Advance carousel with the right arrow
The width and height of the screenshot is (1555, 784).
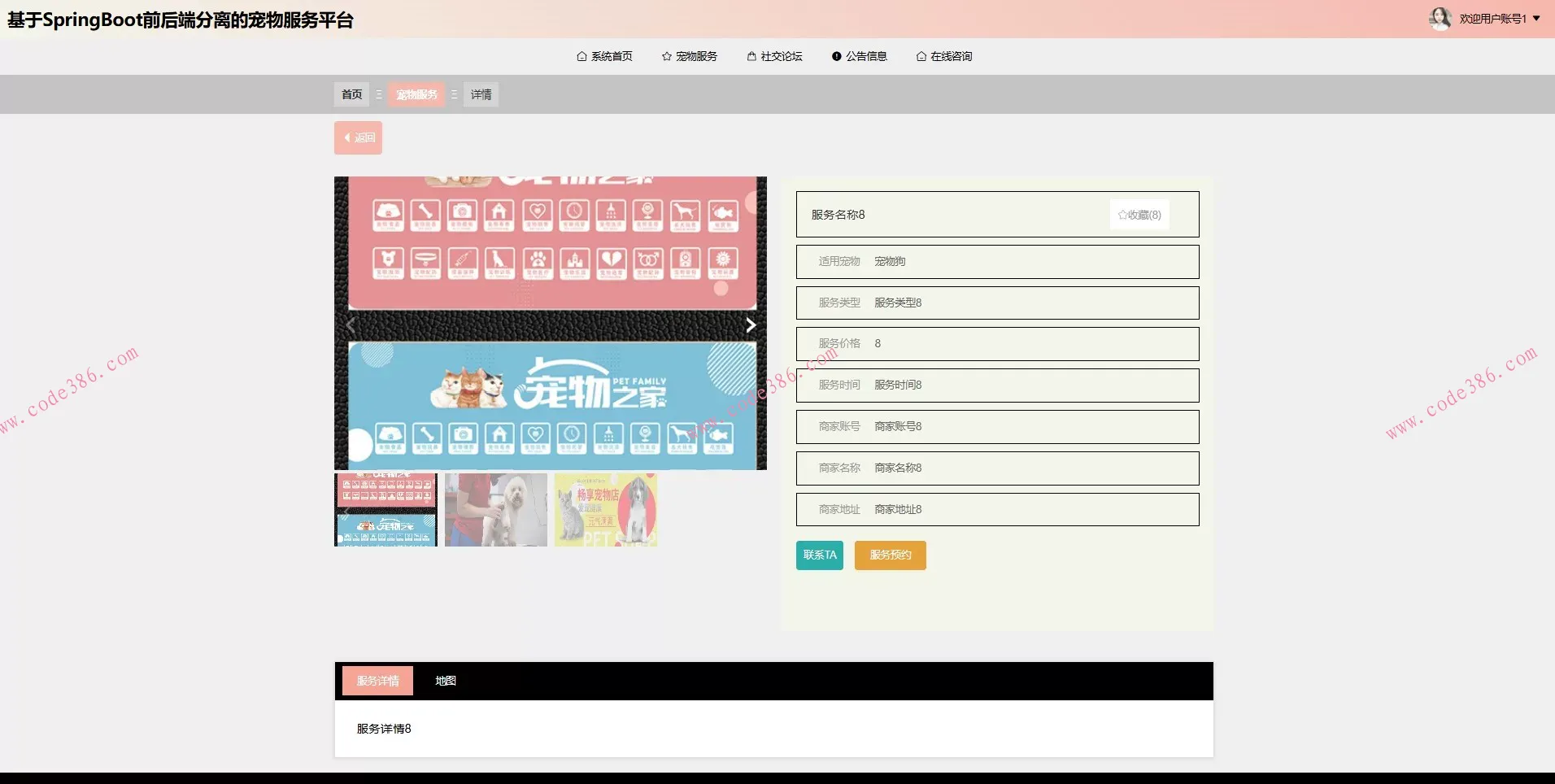(x=749, y=324)
